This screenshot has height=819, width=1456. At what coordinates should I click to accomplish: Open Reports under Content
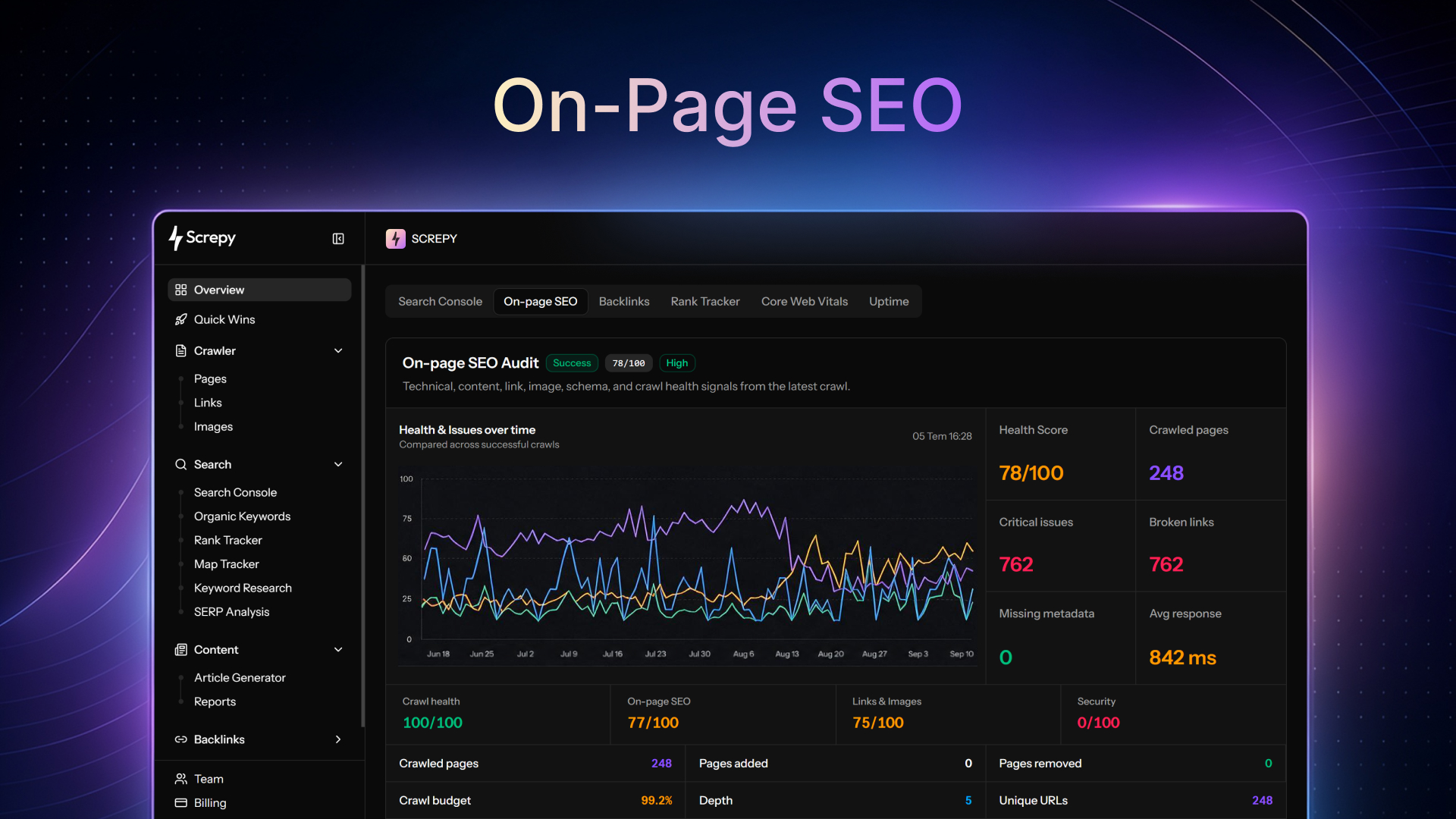tap(215, 701)
